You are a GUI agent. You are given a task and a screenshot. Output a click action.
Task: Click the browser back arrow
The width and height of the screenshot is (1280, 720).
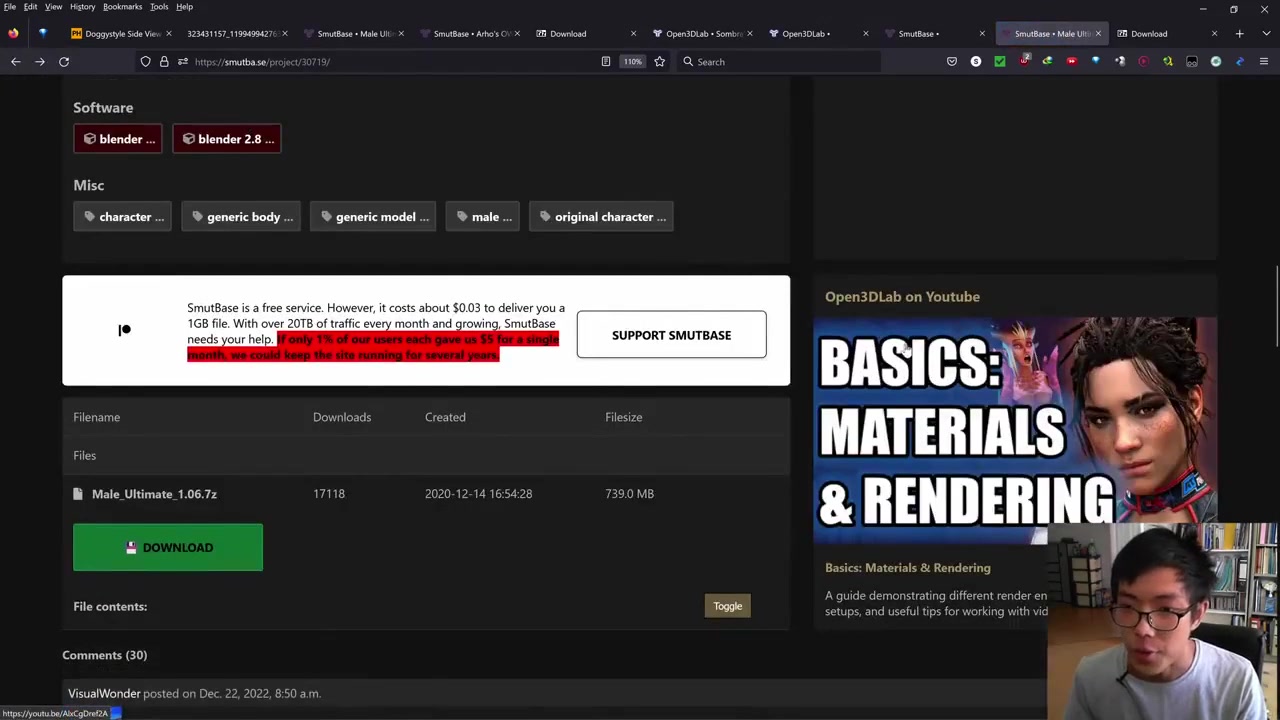tap(16, 62)
